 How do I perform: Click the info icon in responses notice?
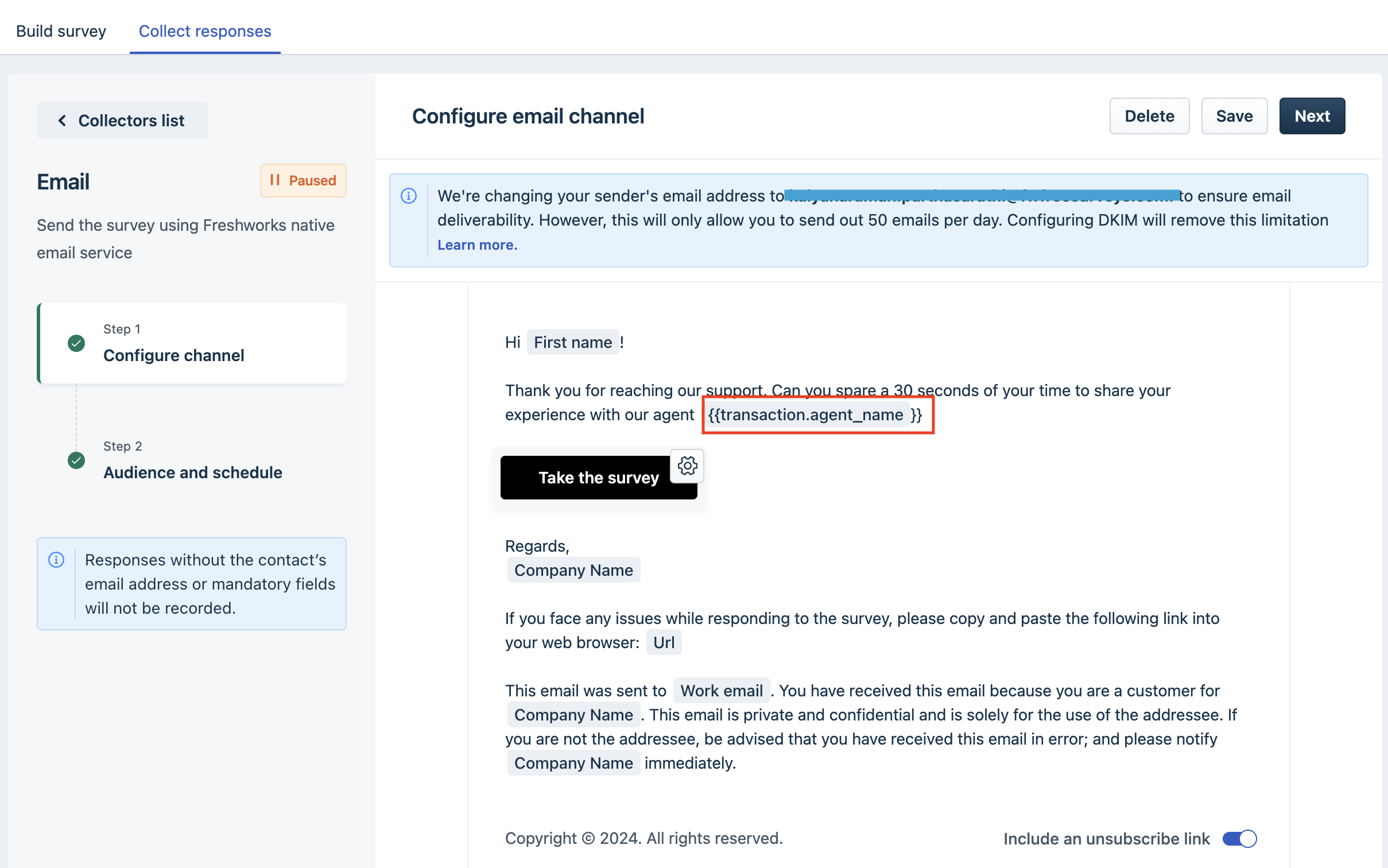(56, 560)
